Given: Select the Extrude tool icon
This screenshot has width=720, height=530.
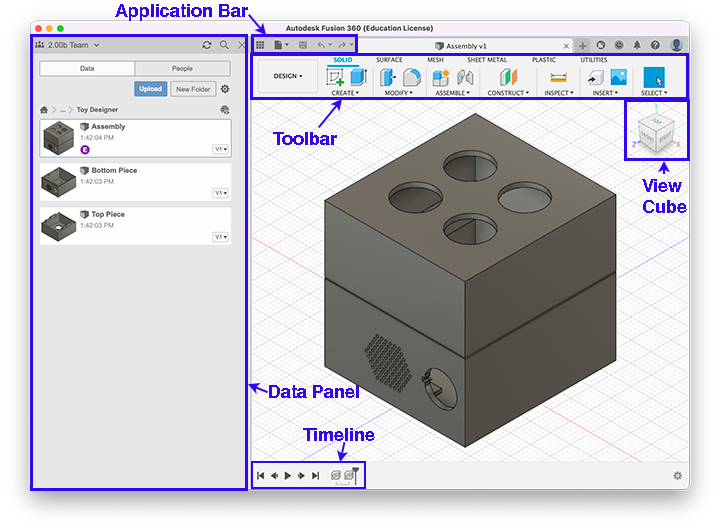Looking at the screenshot, I should tap(358, 77).
